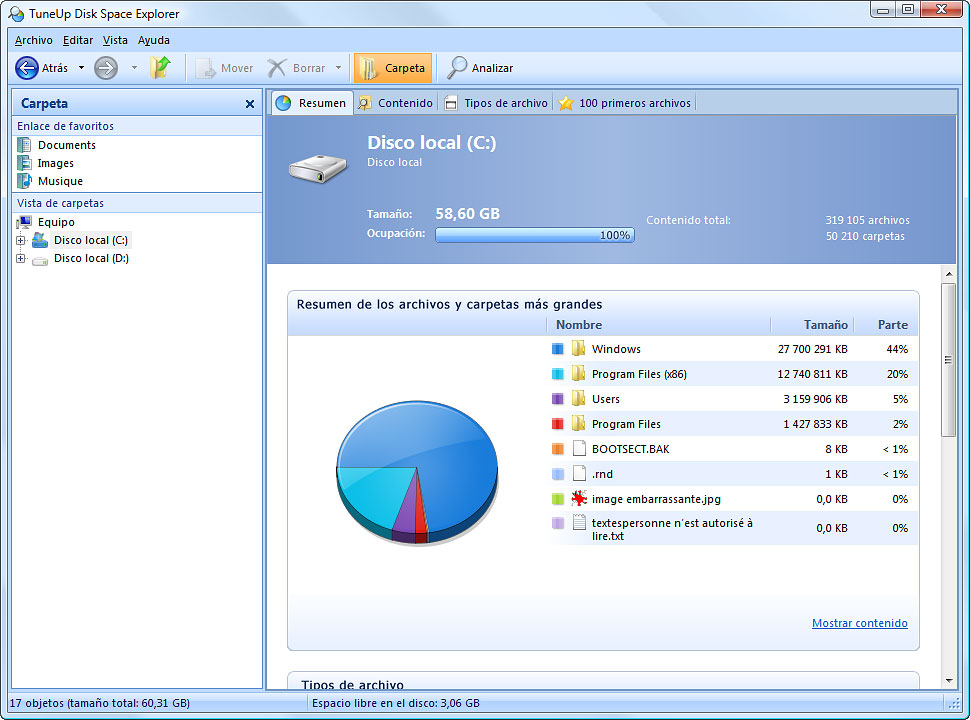The width and height of the screenshot is (970, 720).
Task: Switch to the Resumen tab
Action: coord(311,103)
